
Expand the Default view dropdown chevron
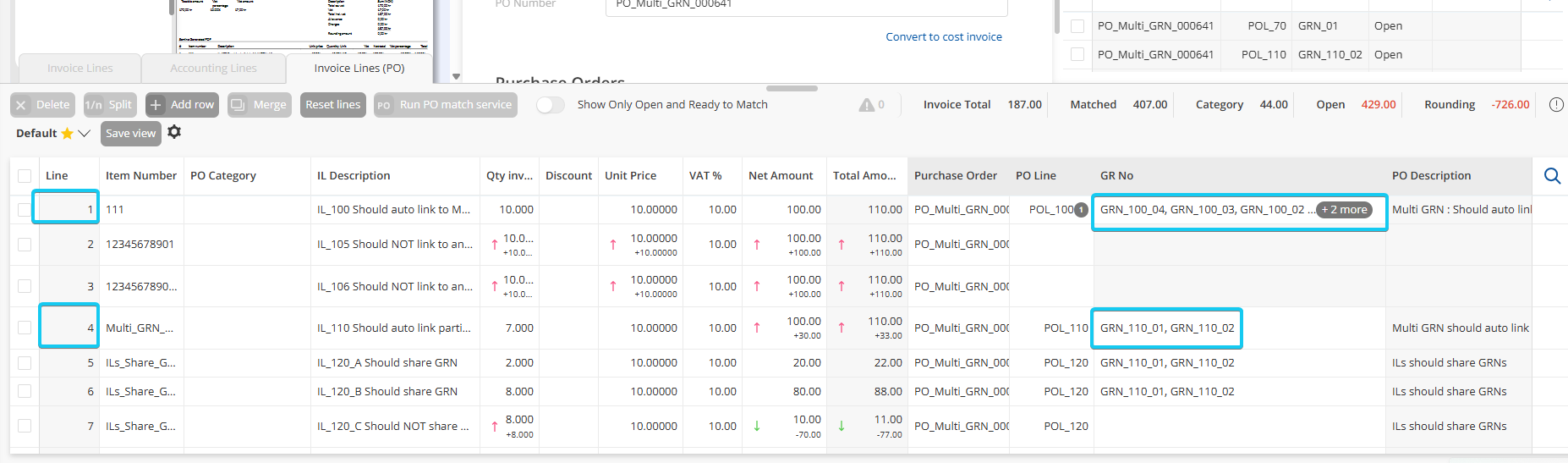click(x=84, y=134)
